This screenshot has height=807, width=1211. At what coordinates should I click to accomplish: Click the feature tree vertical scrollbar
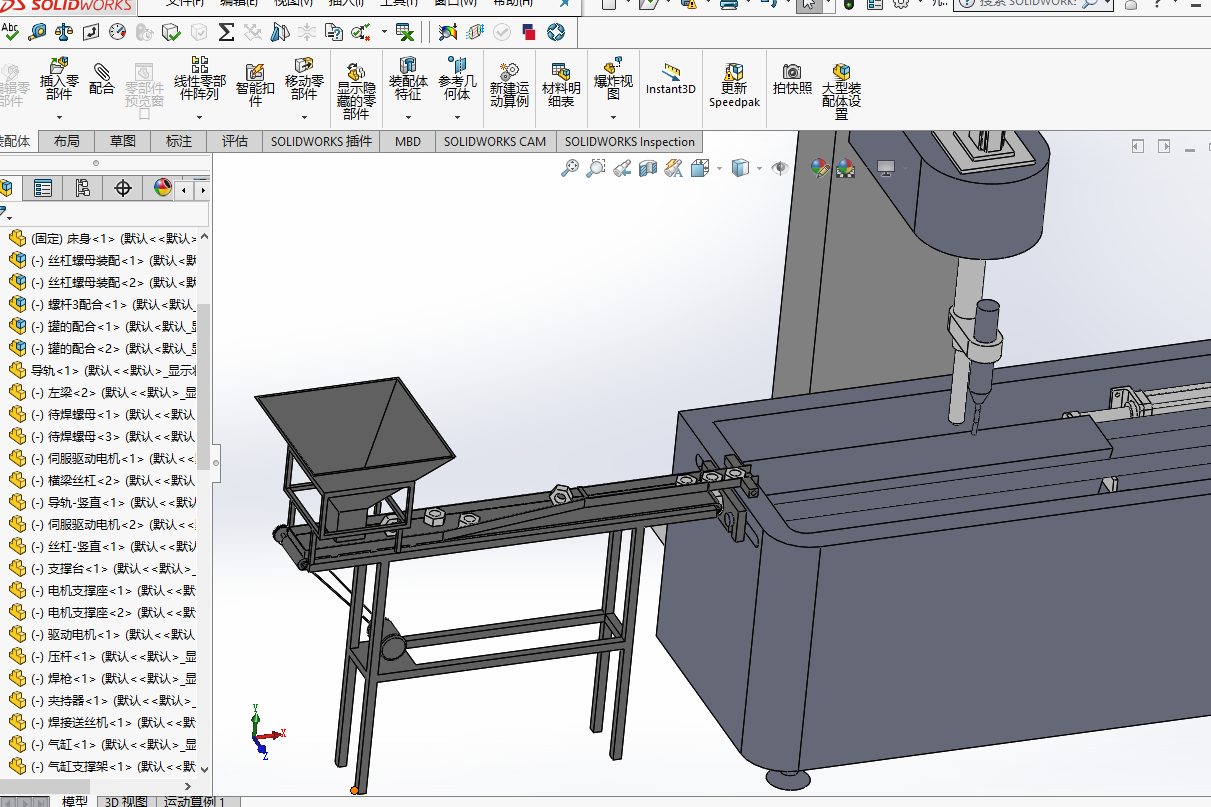[x=204, y=385]
